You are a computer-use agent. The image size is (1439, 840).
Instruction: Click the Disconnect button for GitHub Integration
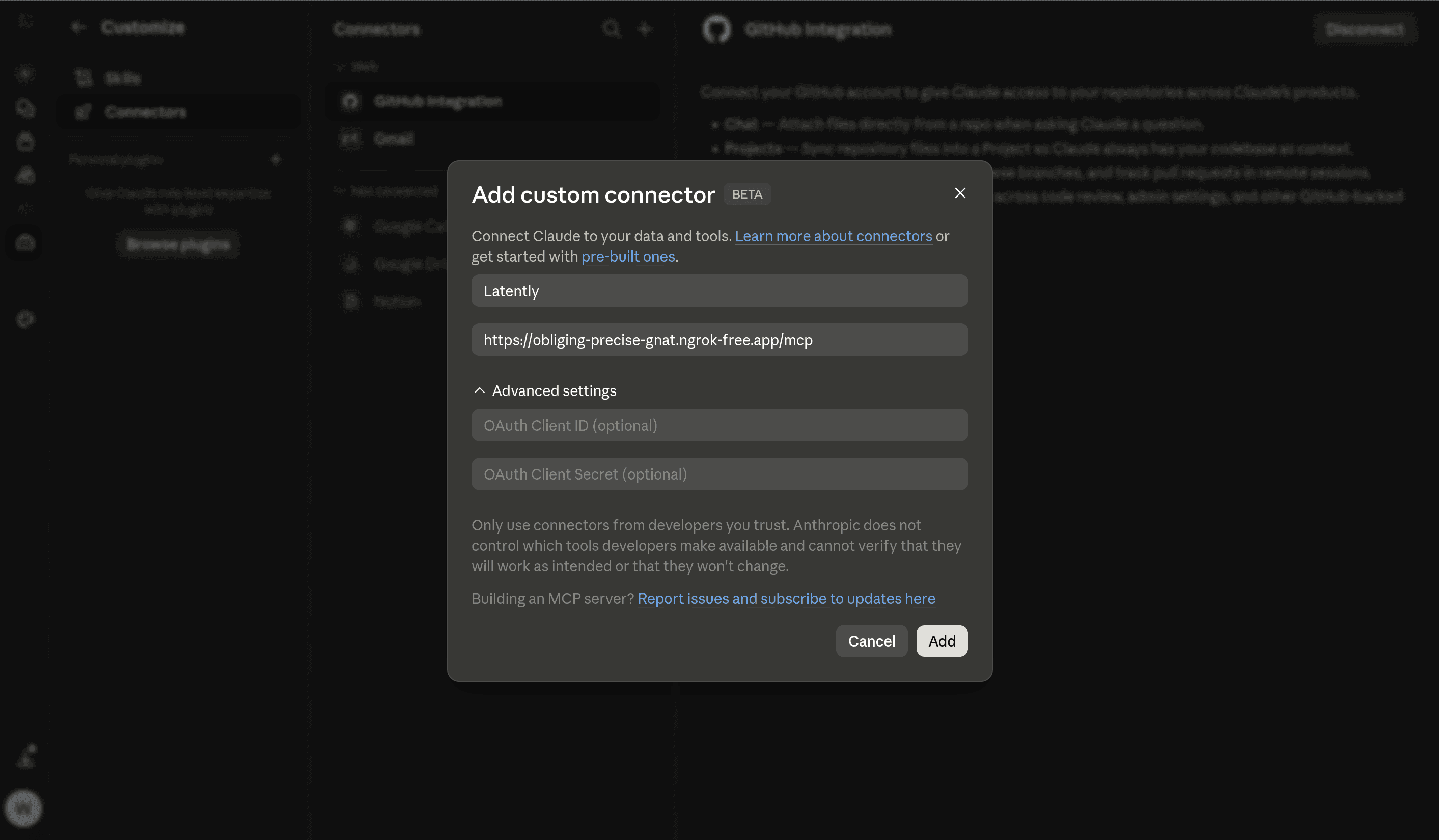pos(1364,29)
